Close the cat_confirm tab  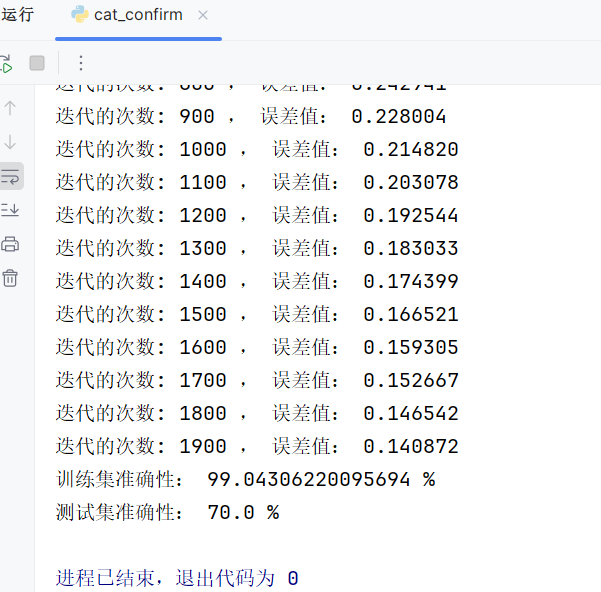click(203, 15)
